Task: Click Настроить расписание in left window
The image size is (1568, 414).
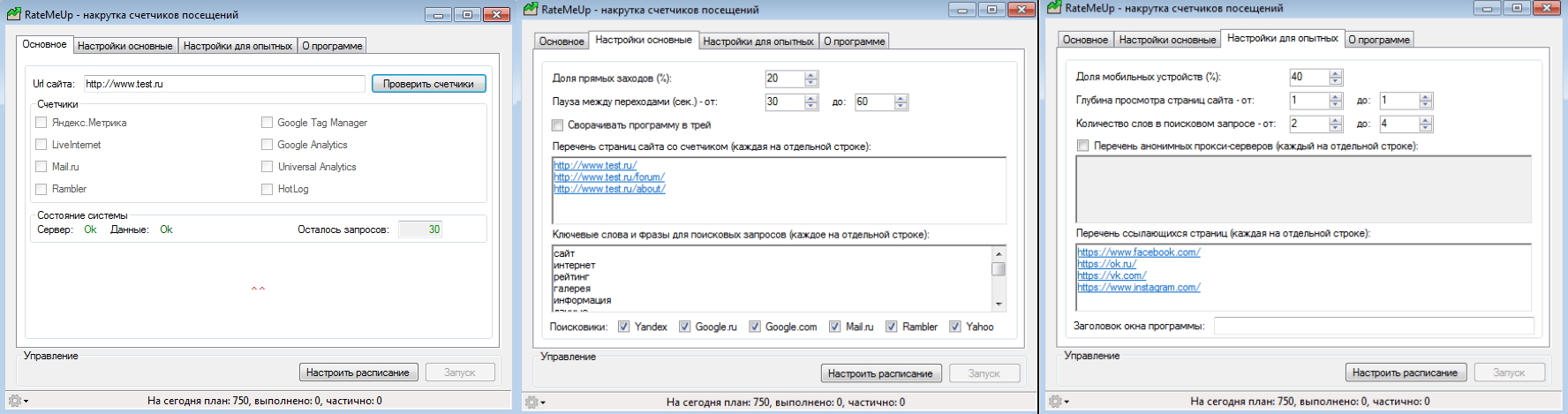Action: click(x=358, y=373)
